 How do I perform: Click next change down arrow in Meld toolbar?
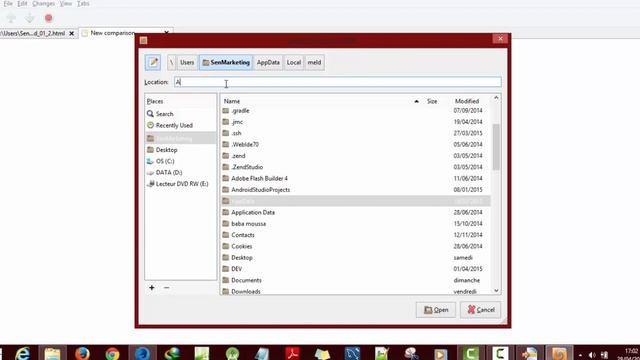30,18
